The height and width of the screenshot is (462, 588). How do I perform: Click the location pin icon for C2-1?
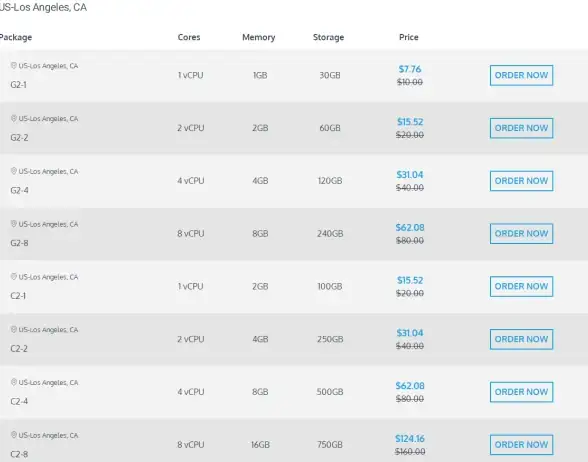click(x=14, y=277)
